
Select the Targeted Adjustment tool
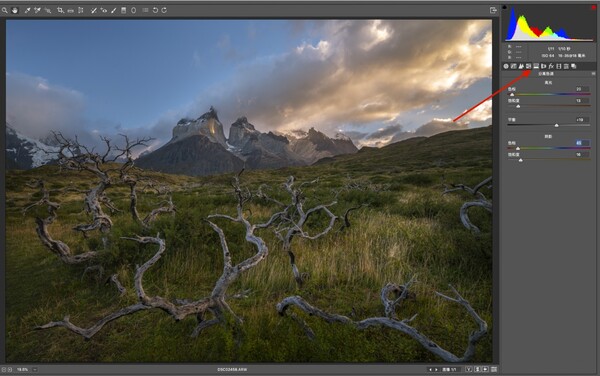[47, 10]
